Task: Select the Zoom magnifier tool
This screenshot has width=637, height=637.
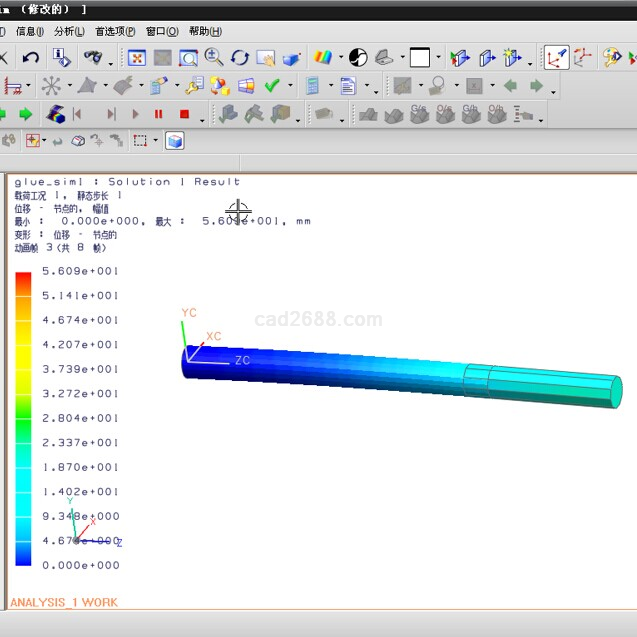Action: tap(213, 58)
